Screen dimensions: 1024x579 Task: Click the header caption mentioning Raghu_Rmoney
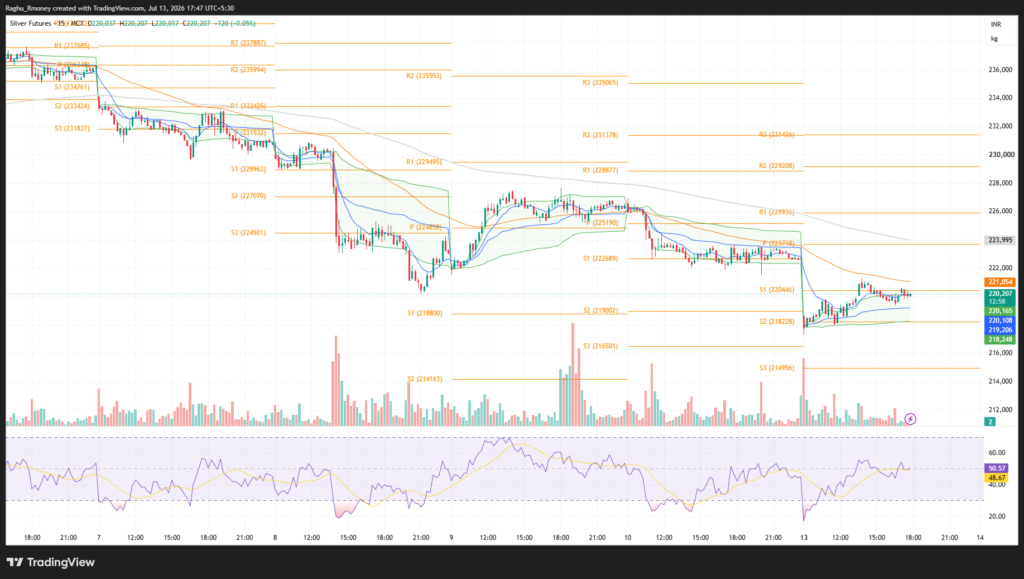120,8
